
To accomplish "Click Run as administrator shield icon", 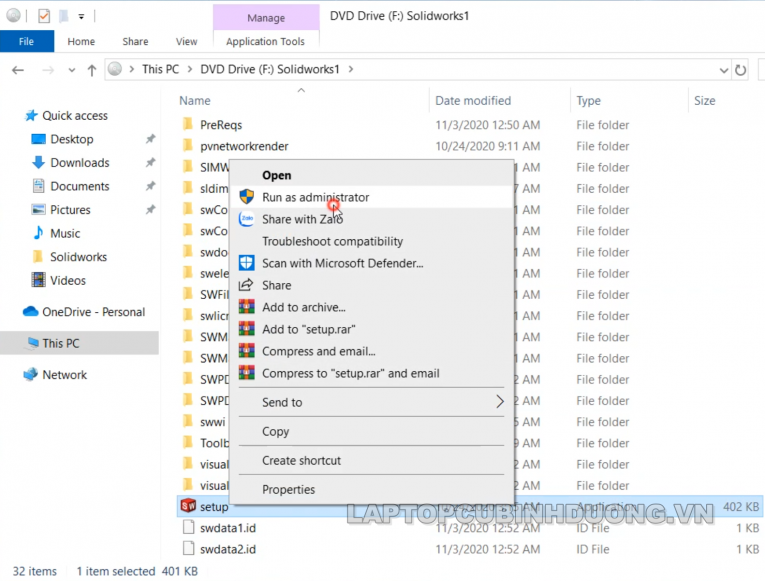I will (x=246, y=197).
